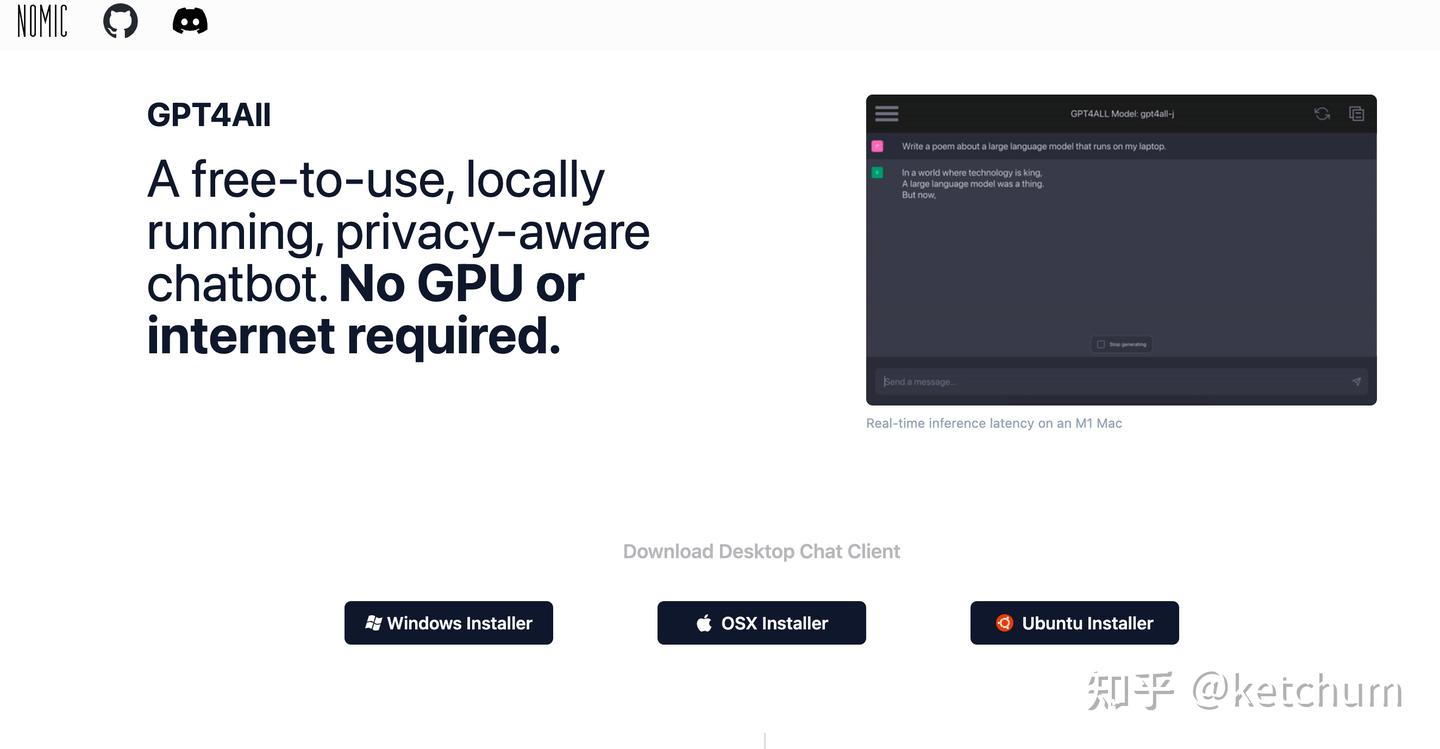This screenshot has width=1440, height=749.
Task: Click the pink user avatar in chat
Action: [x=878, y=146]
